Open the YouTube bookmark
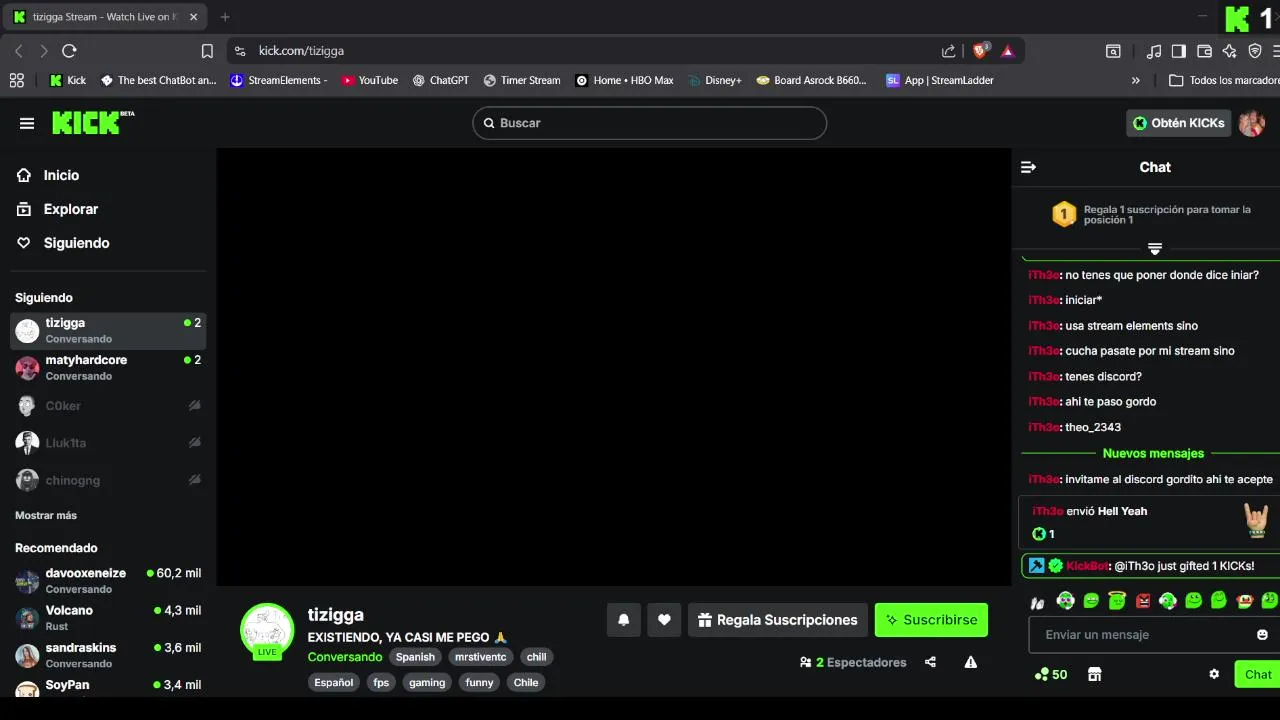Screen dimensions: 1280x720 [369, 80]
